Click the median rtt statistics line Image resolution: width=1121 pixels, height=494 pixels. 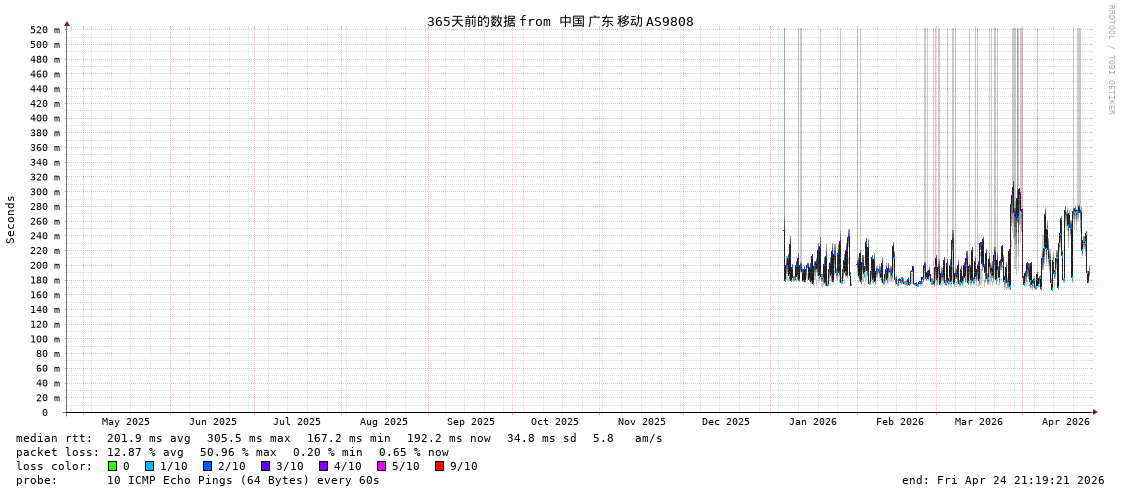click(339, 438)
